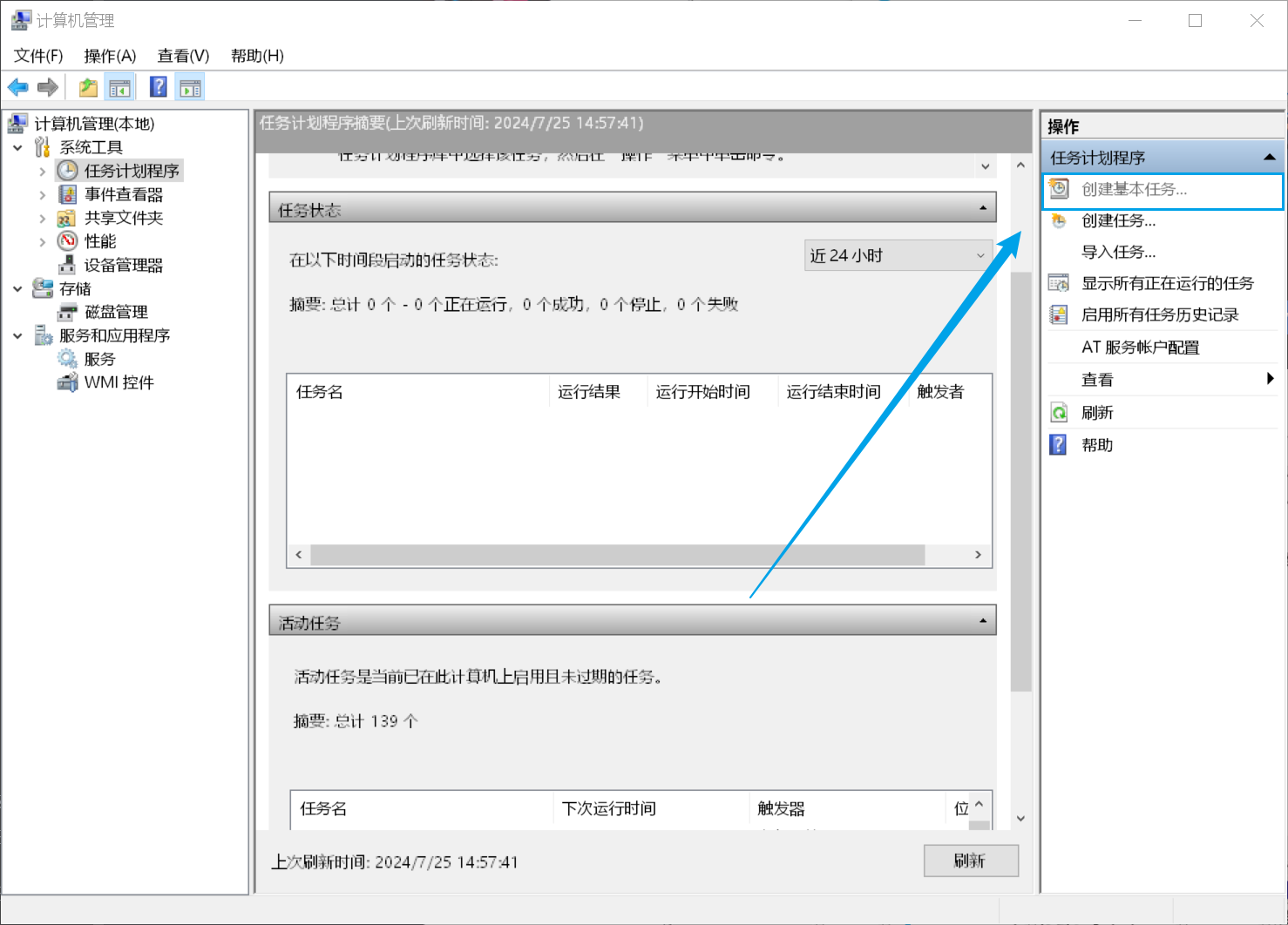Click the 创建任务... action link
This screenshot has height=925, width=1288.
click(1119, 220)
